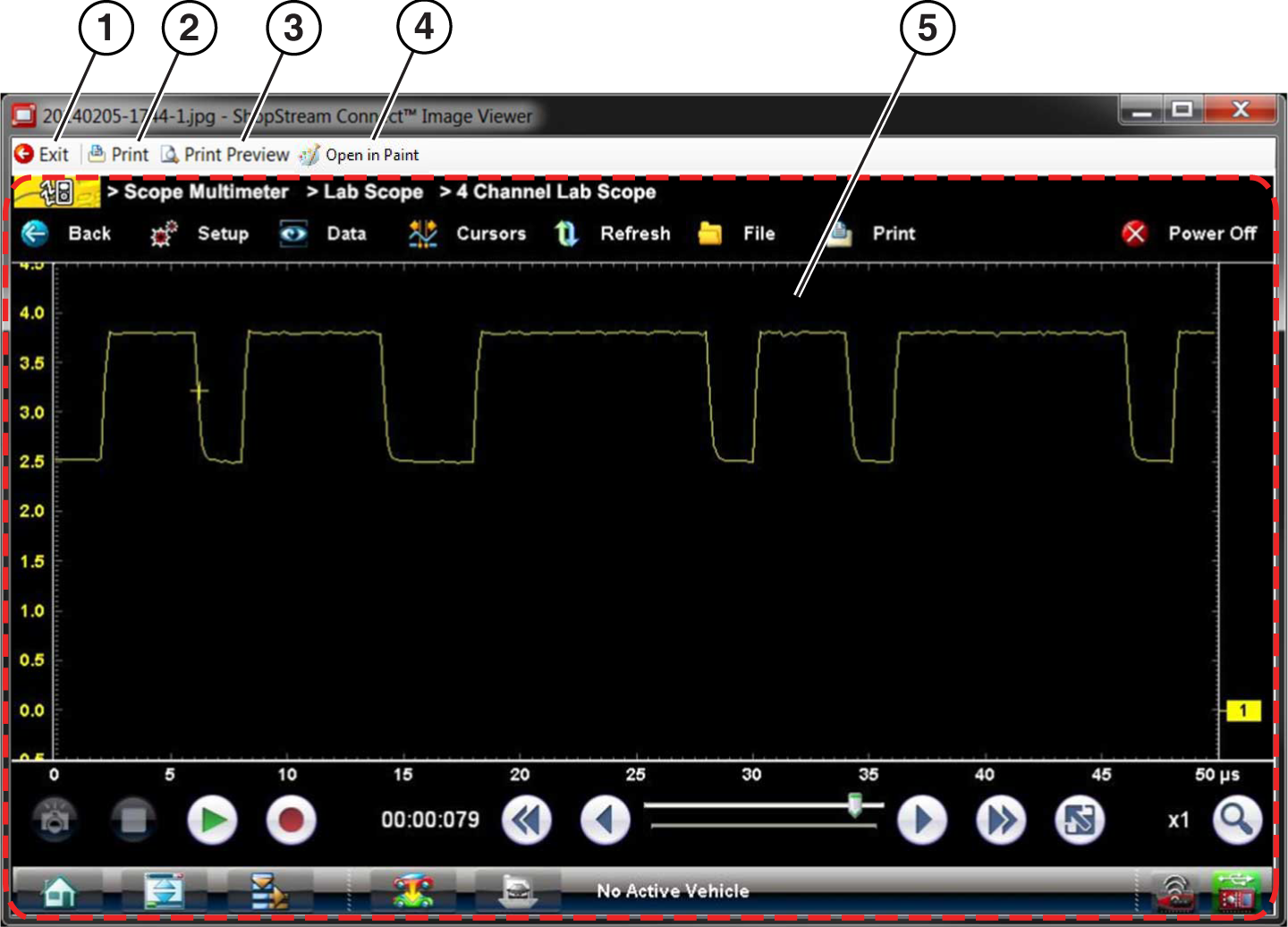Open Setup with the gear icon
The image size is (1288, 927).
[164, 234]
